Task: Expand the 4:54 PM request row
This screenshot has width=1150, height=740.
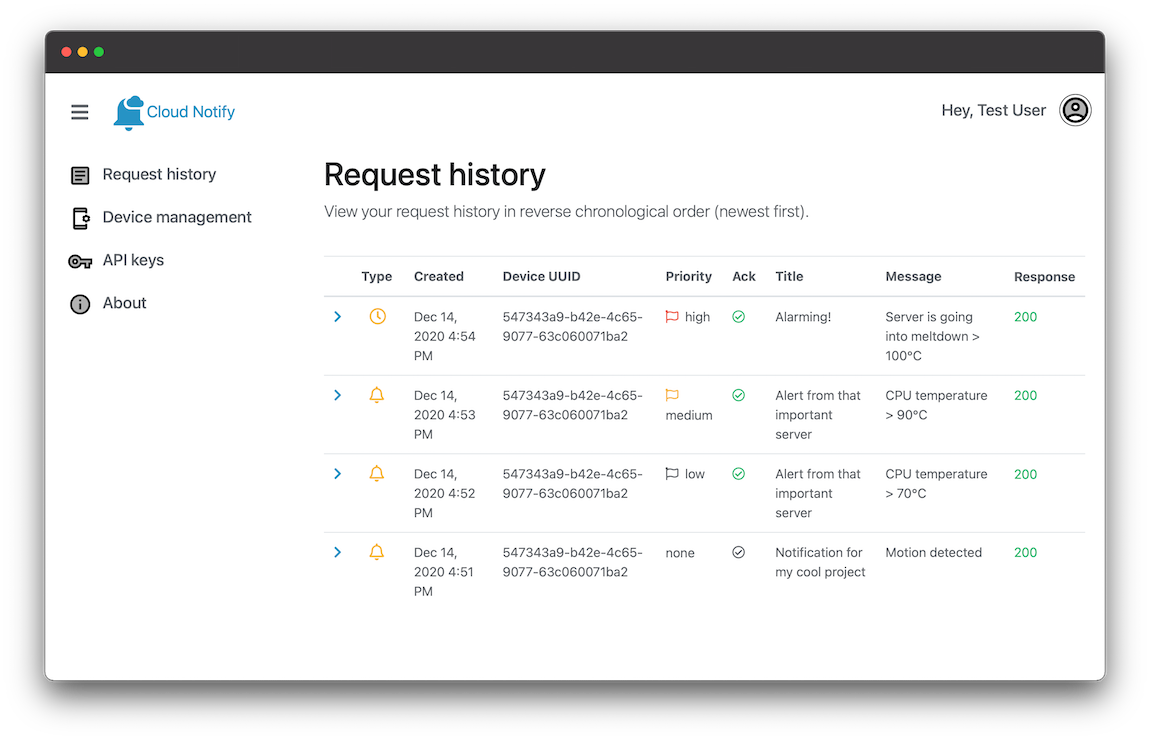Action: (x=337, y=316)
